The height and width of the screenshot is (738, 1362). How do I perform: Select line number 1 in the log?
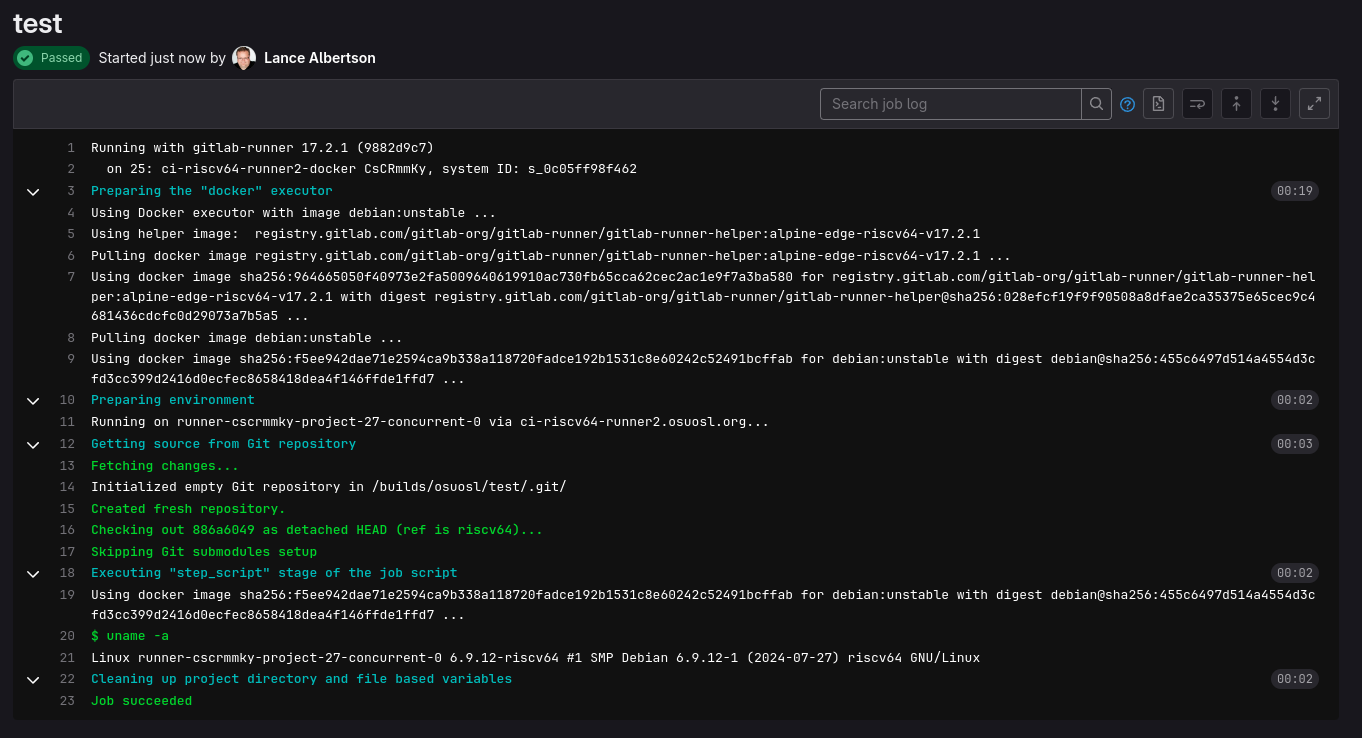click(x=71, y=148)
